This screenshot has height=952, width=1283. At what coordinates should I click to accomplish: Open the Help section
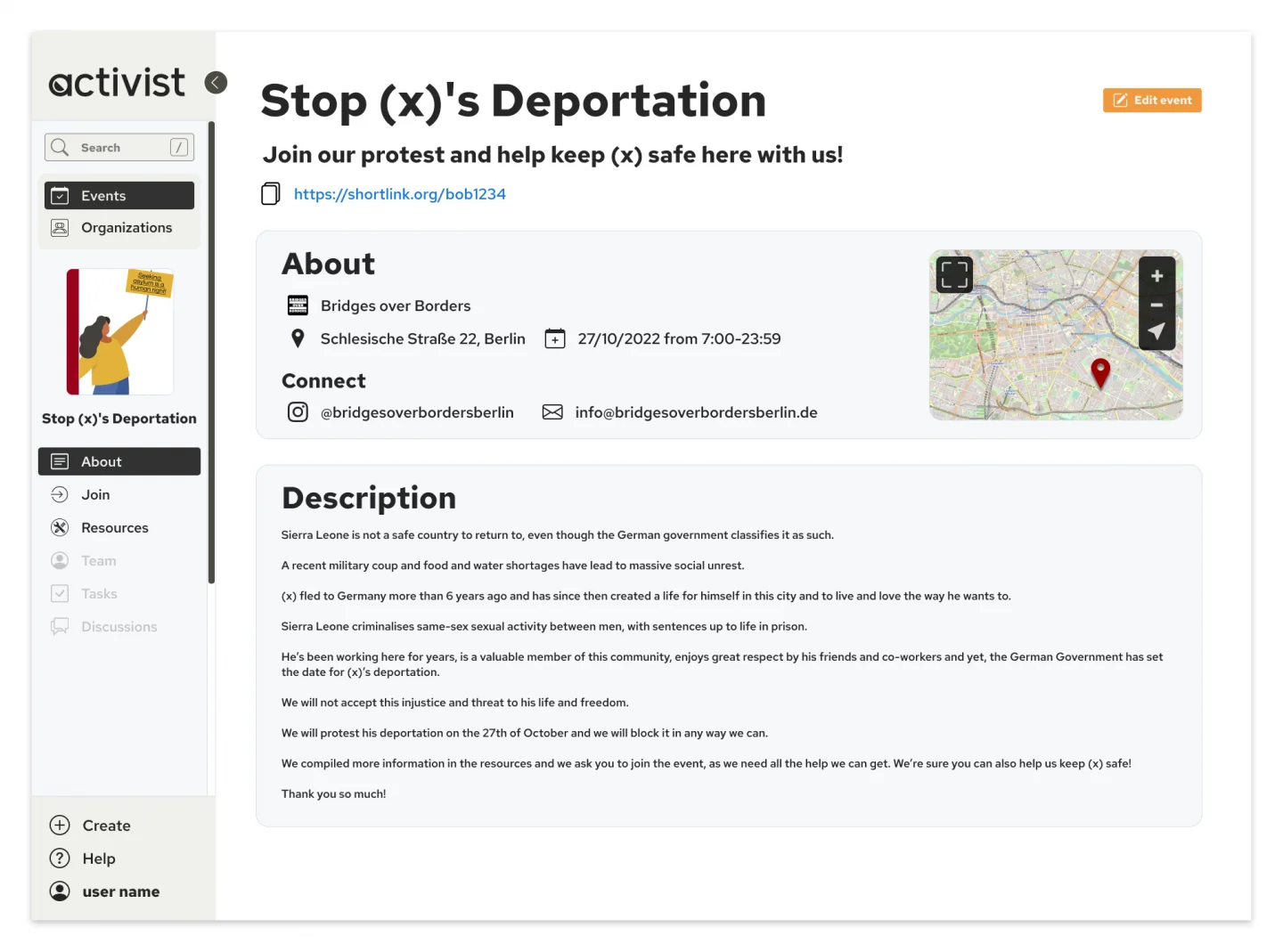coord(98,858)
